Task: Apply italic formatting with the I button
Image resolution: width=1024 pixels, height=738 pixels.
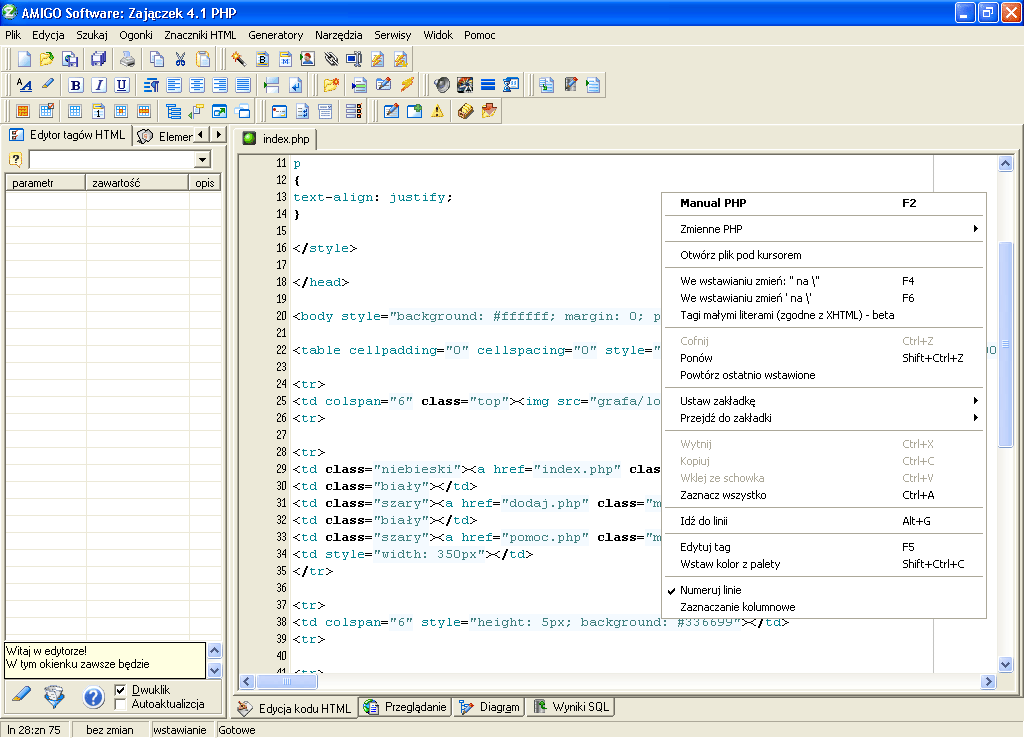Action: point(99,85)
